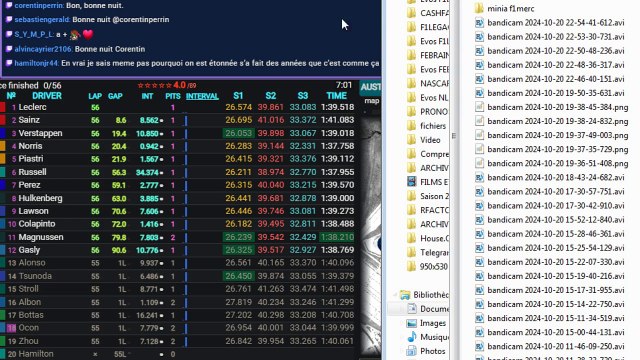Select the Hulkenberg driver row
Image resolution: width=640 pixels, height=360 pixels.
click(178, 198)
